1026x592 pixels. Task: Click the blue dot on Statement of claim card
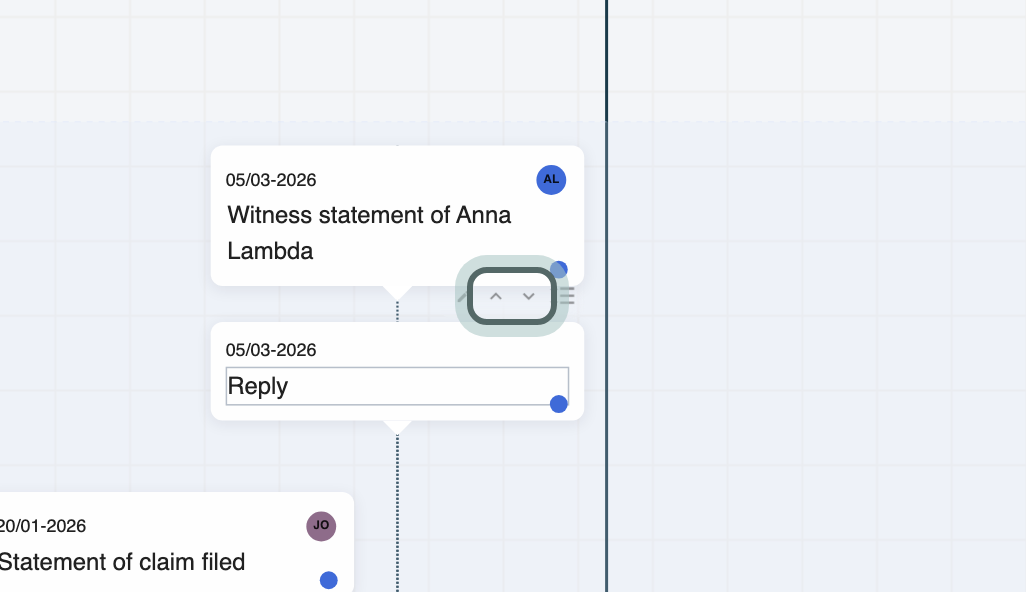(328, 580)
